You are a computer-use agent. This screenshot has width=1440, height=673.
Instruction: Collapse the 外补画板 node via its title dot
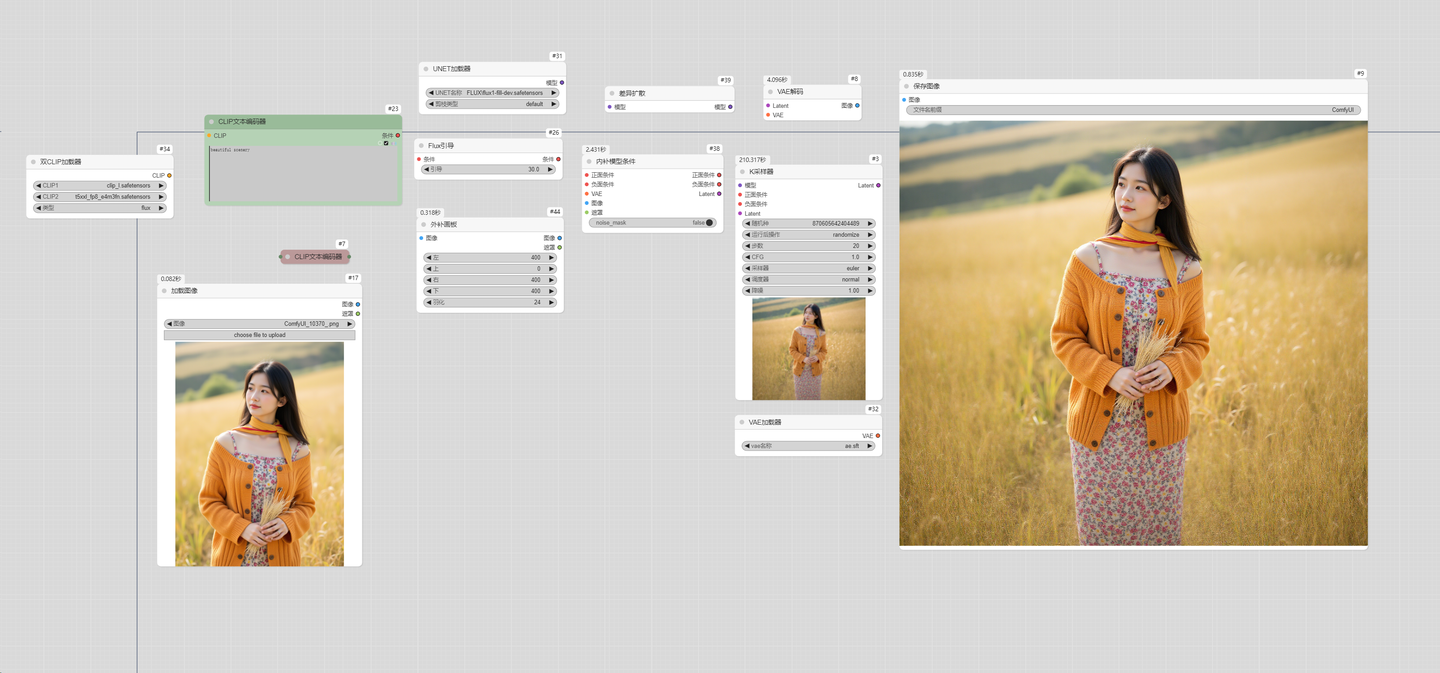tap(423, 225)
